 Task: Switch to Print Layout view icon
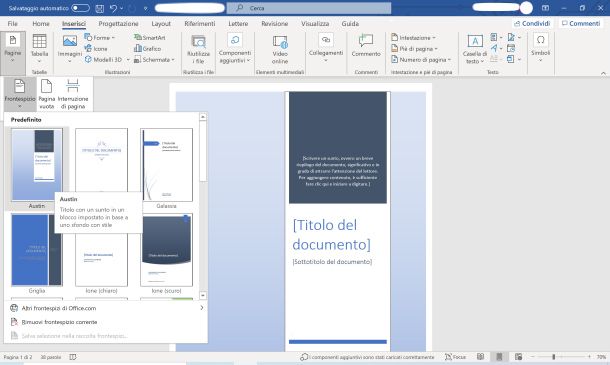[x=499, y=357]
